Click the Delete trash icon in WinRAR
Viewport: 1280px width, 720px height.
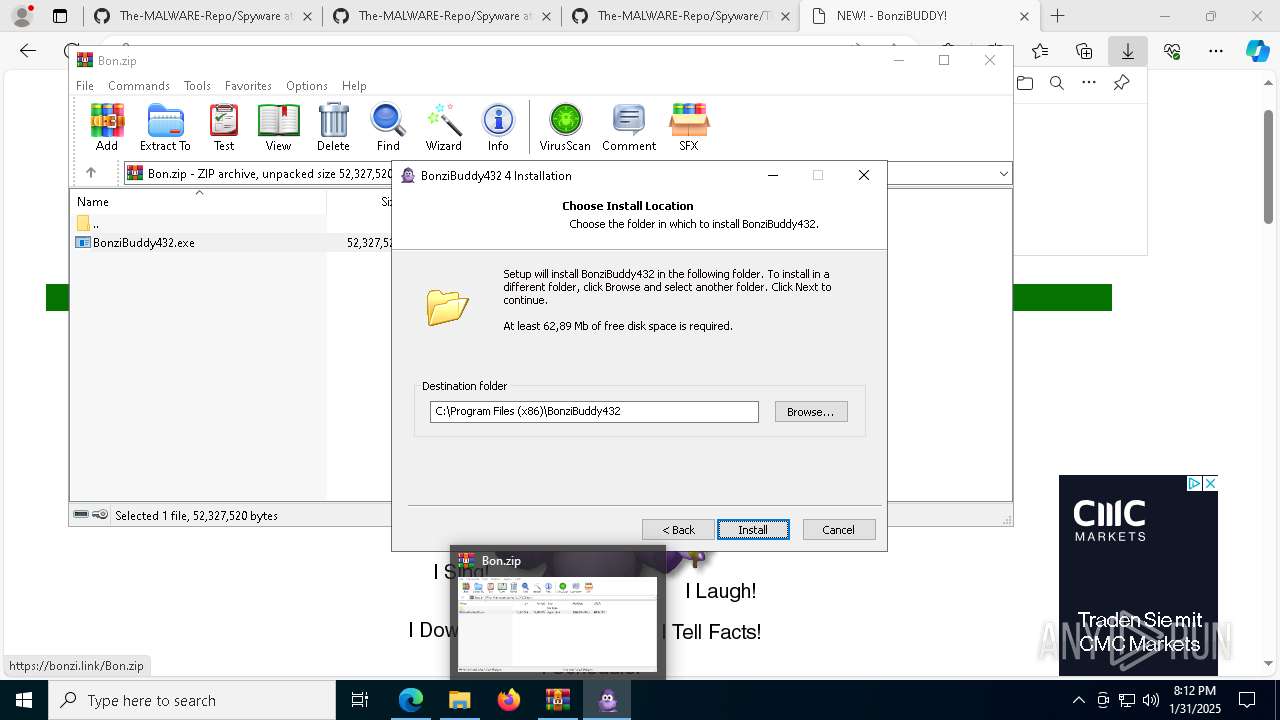point(333,127)
